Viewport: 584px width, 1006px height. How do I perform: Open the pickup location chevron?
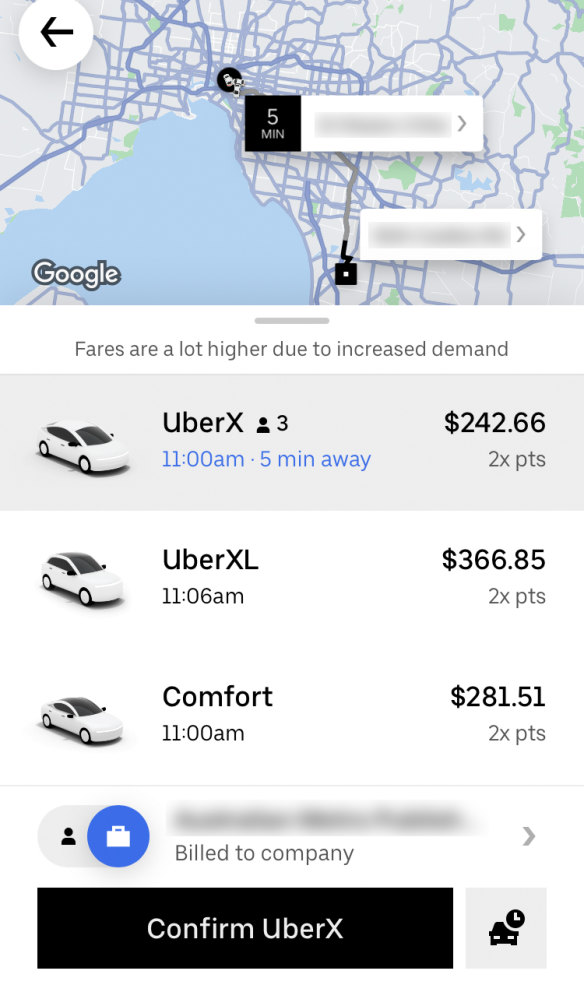(x=462, y=124)
